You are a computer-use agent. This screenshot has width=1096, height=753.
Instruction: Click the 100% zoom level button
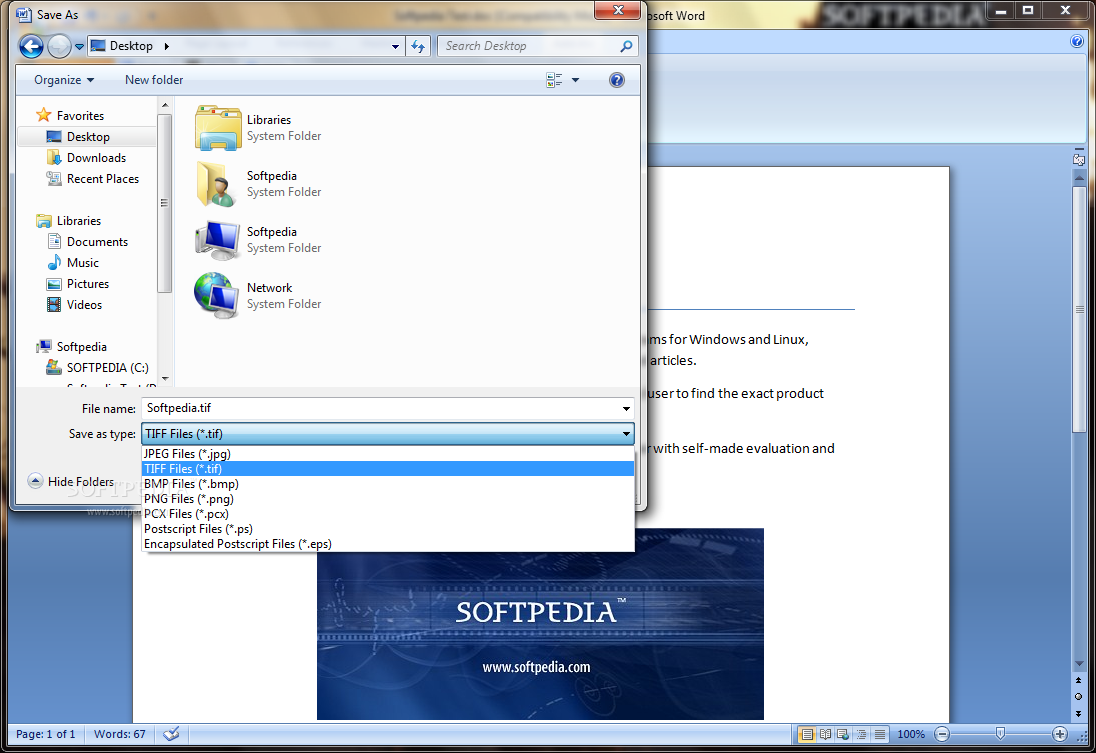click(x=911, y=734)
